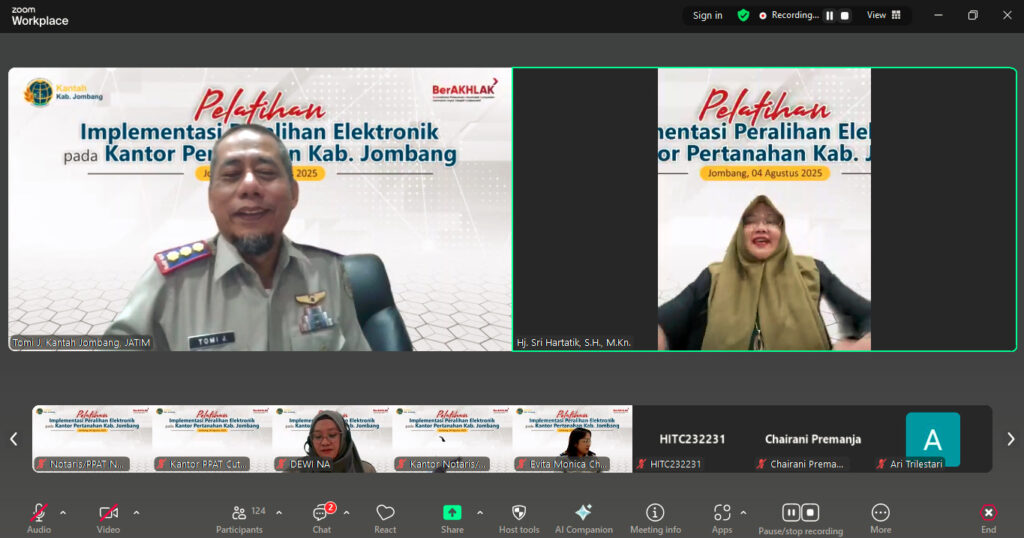Expand video options arrow next to Video
This screenshot has height=538, width=1024.
[x=136, y=513]
